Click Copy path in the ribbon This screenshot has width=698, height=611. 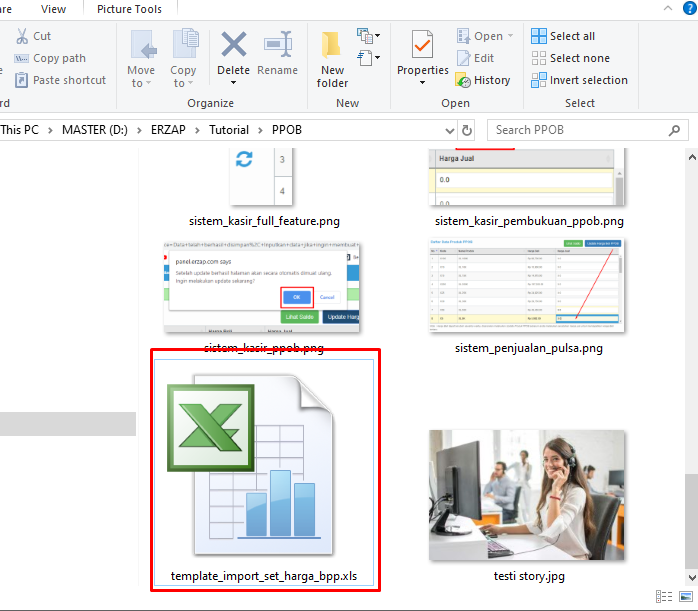coord(50,58)
